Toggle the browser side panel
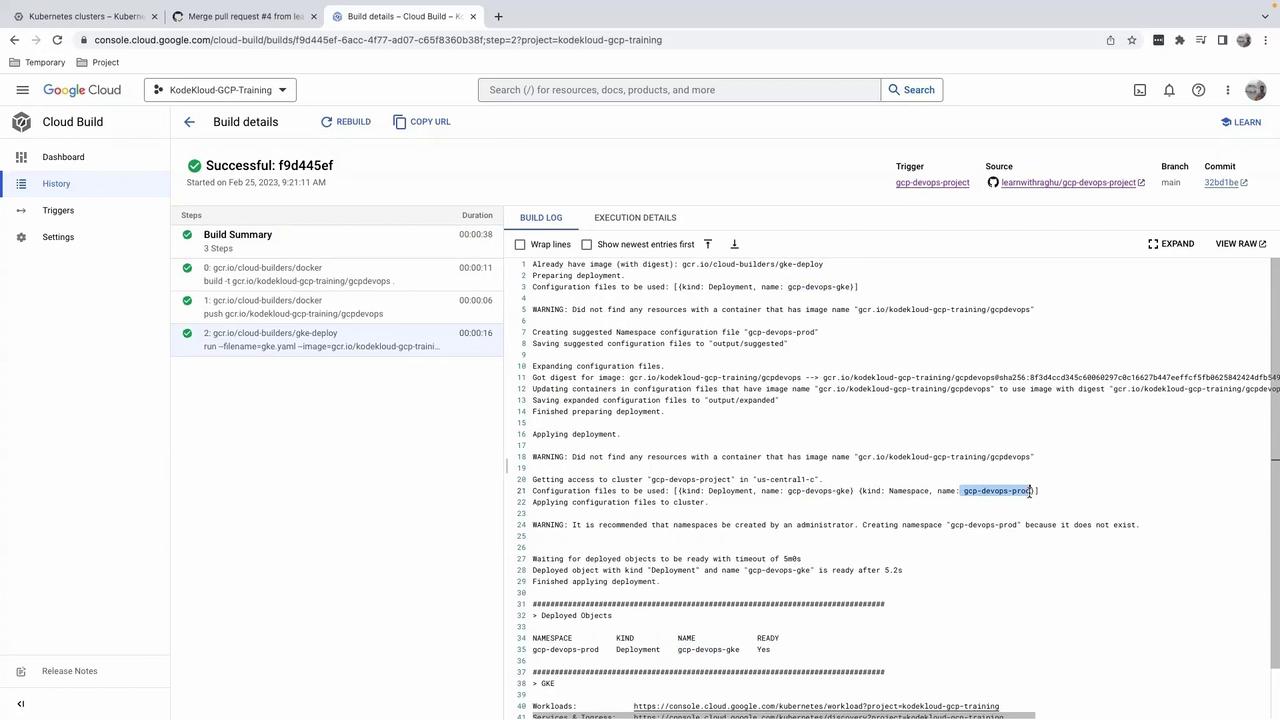The width and height of the screenshot is (1280, 720). (1222, 40)
